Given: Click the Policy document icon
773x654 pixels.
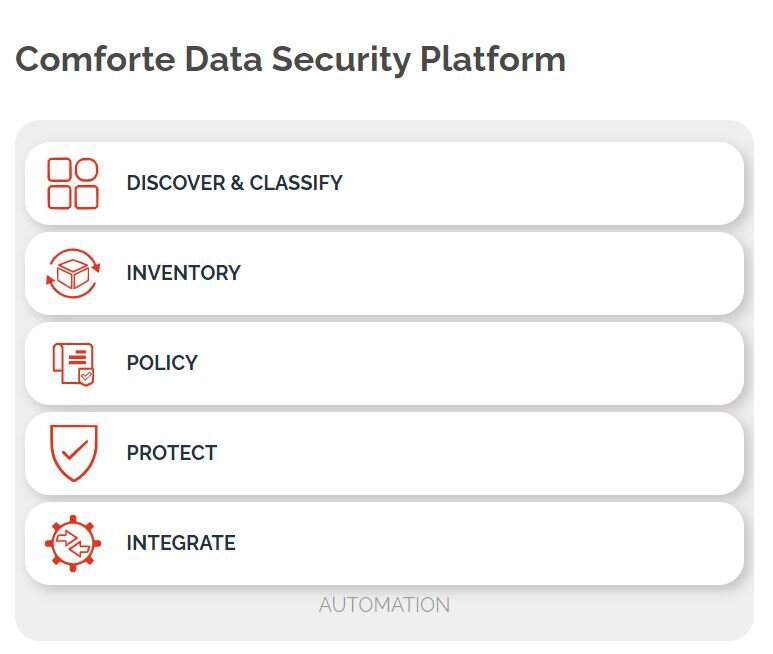Looking at the screenshot, I should coord(73,364).
